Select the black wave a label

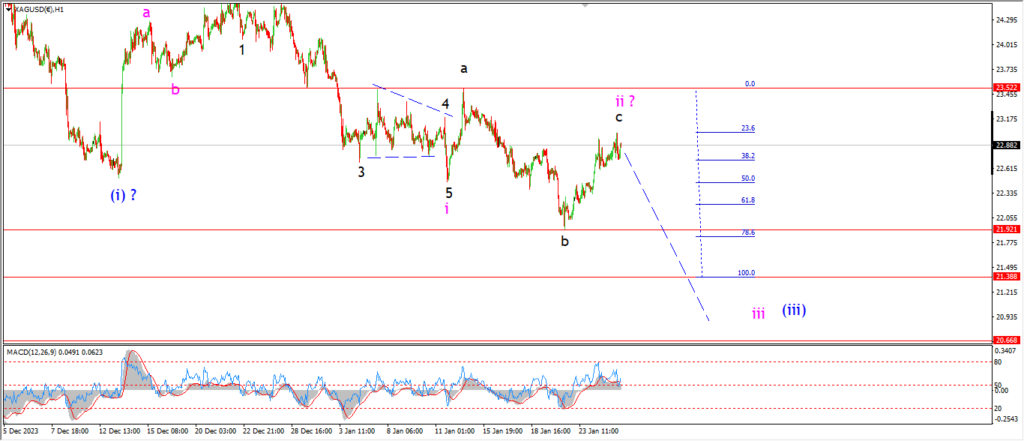click(464, 69)
